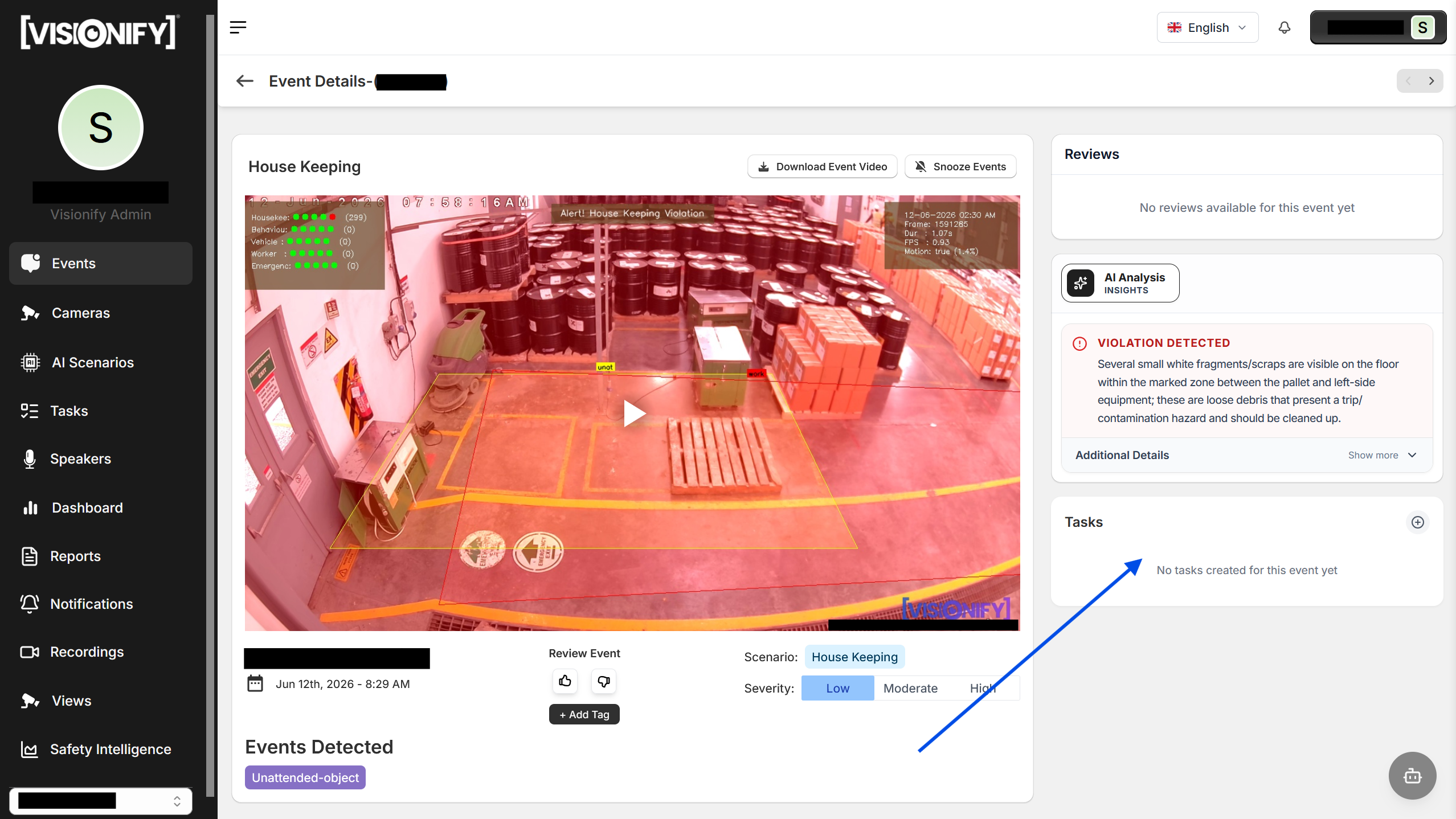
Task: Set severity to Low
Action: coord(837,688)
